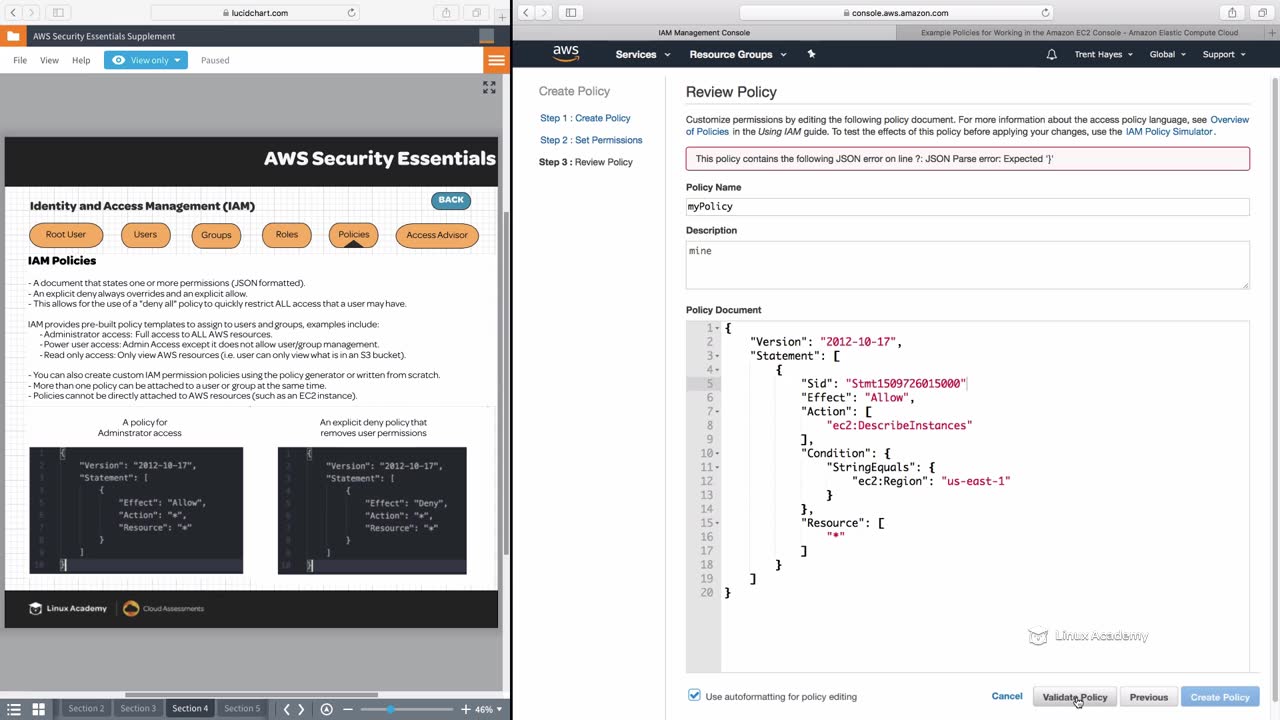The image size is (1280, 720).
Task: Cancel the policy review
Action: pos(1007,696)
